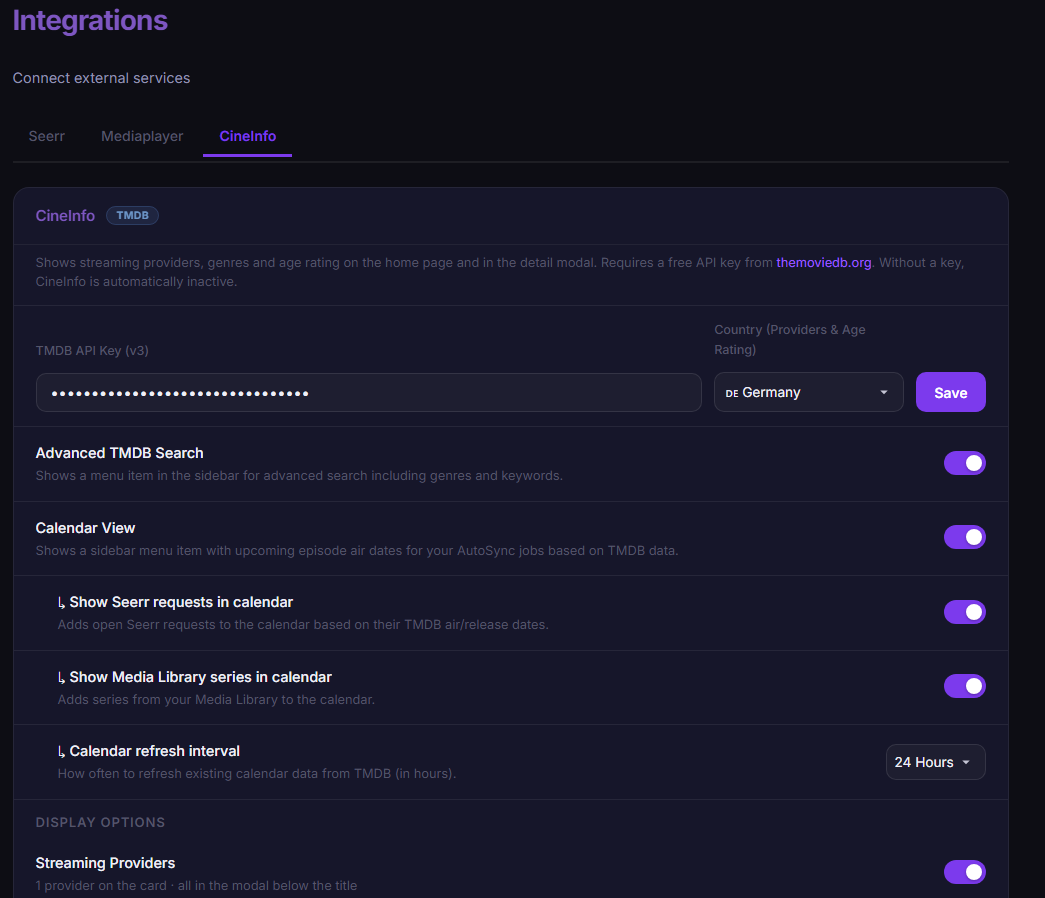This screenshot has height=898, width=1045.
Task: Click the 'Calendar View' title text
Action: pyautogui.click(x=85, y=528)
